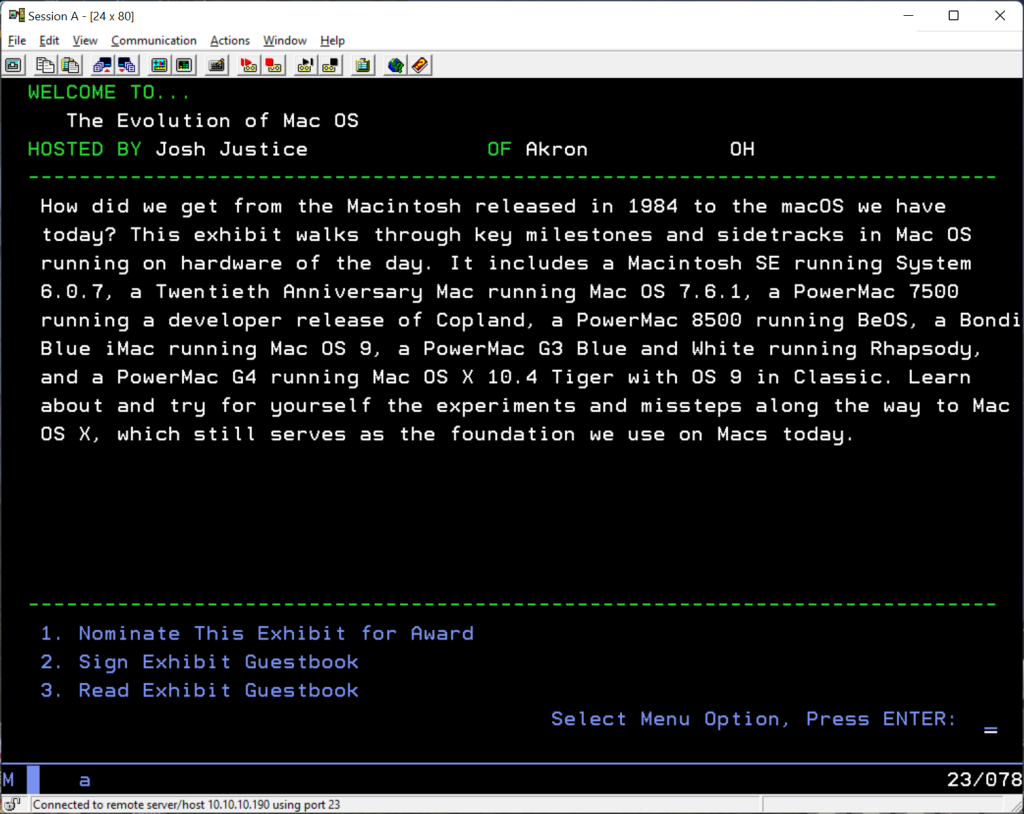The height and width of the screenshot is (814, 1024).
Task: Click the 'HOSTED BY' label
Action: click(85, 150)
